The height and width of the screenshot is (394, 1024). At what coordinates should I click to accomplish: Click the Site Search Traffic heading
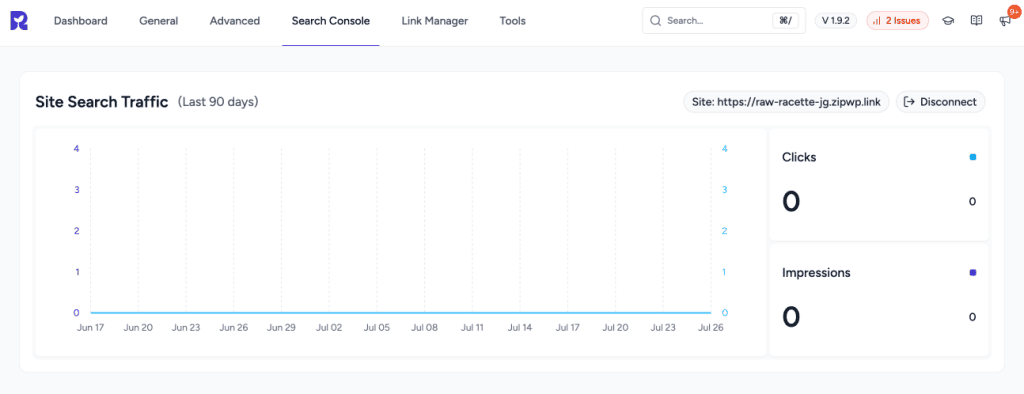pyautogui.click(x=102, y=102)
